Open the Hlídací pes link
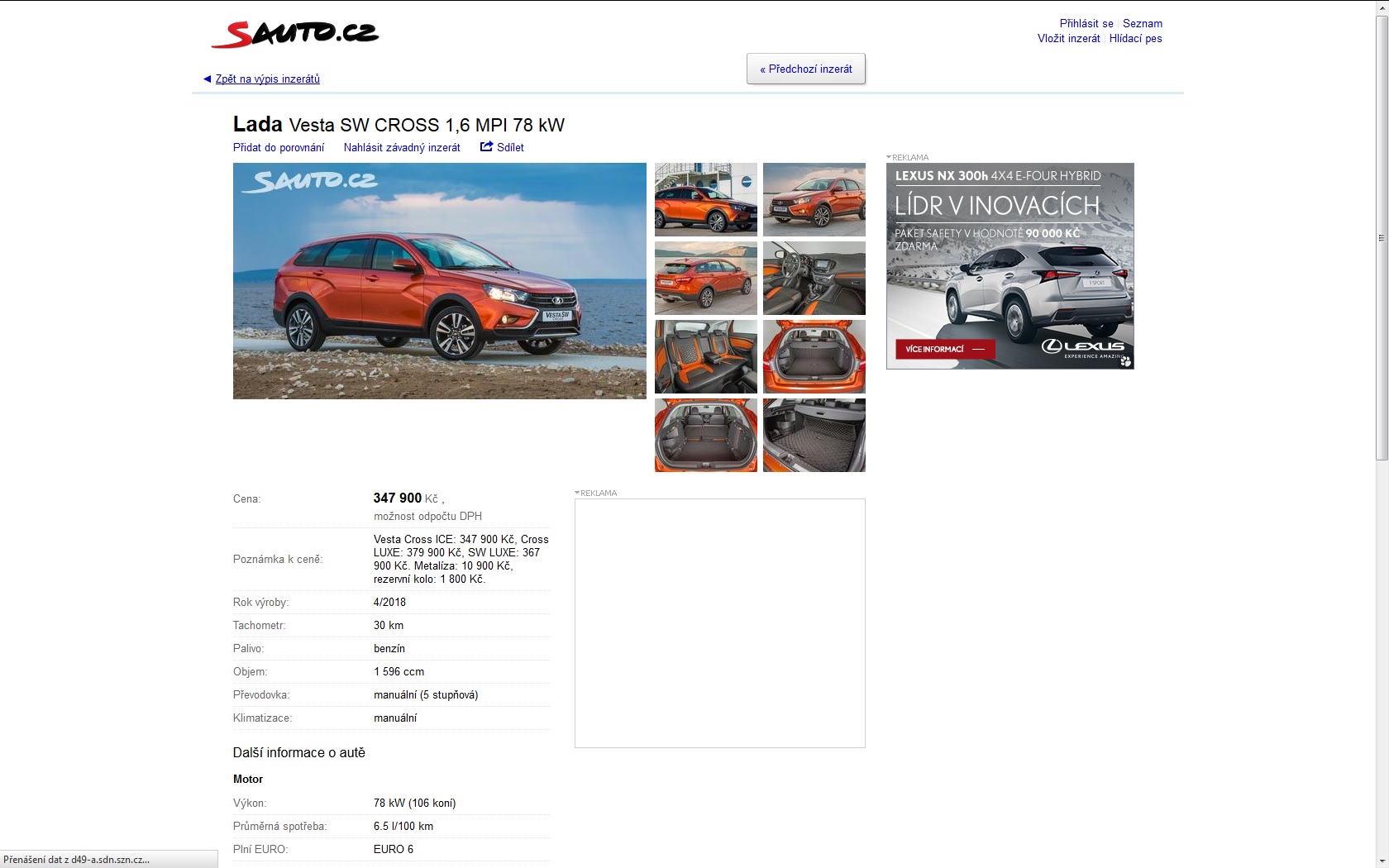Image resolution: width=1389 pixels, height=868 pixels. (1135, 39)
